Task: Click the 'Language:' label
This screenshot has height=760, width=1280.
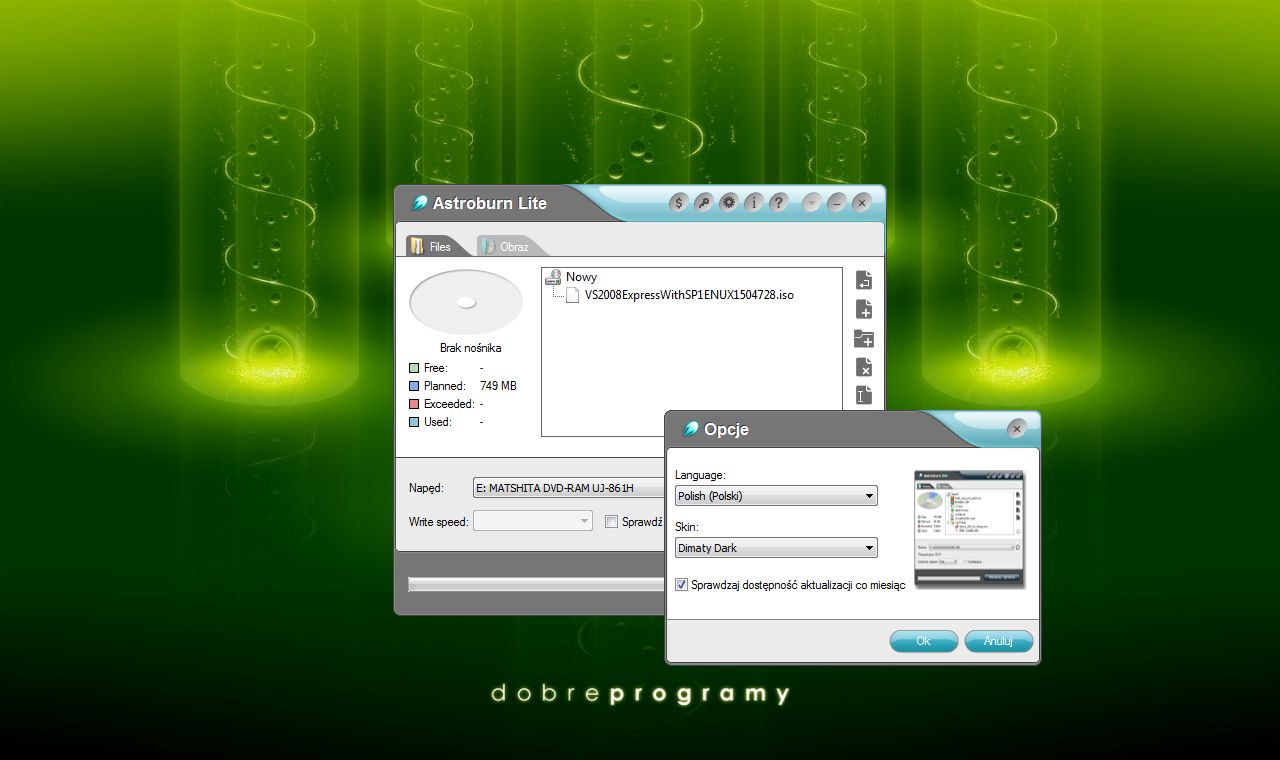Action: click(x=700, y=475)
